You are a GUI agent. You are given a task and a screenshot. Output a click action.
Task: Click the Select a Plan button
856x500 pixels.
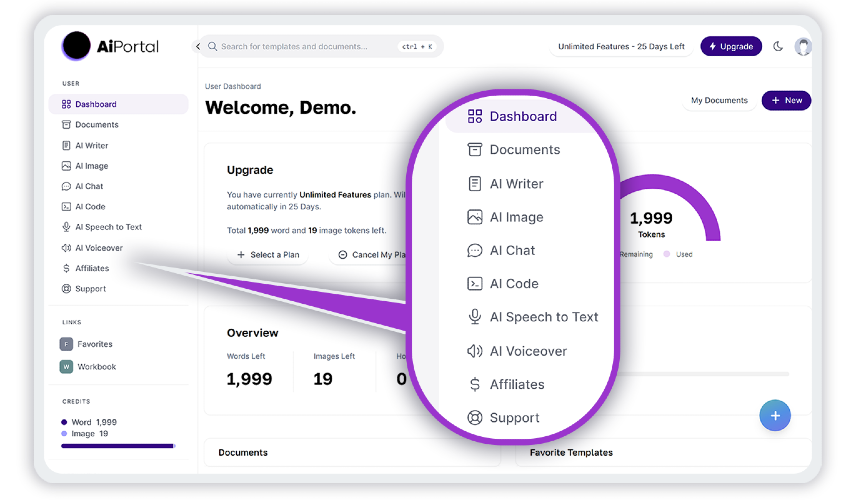268,255
